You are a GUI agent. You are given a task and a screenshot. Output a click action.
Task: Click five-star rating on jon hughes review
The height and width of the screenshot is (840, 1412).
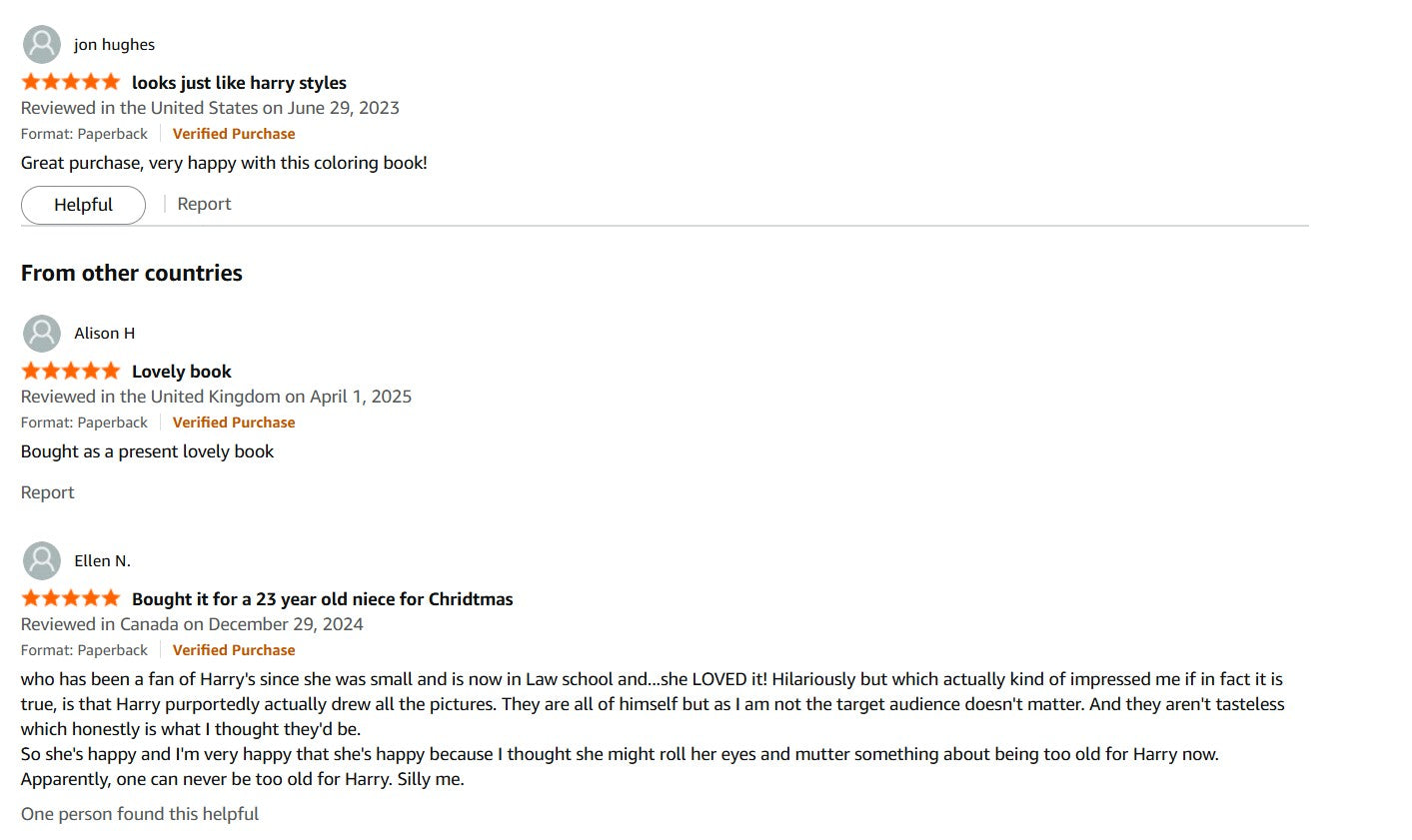(70, 82)
